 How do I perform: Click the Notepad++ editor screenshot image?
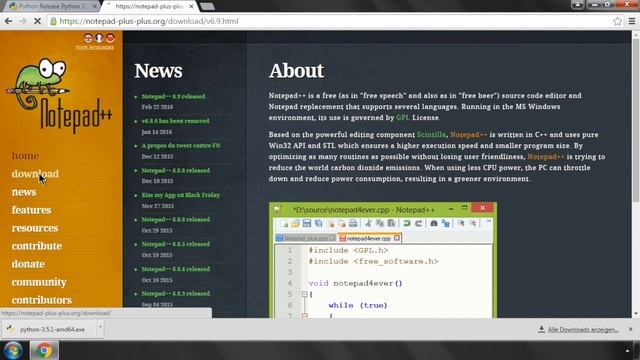383,260
